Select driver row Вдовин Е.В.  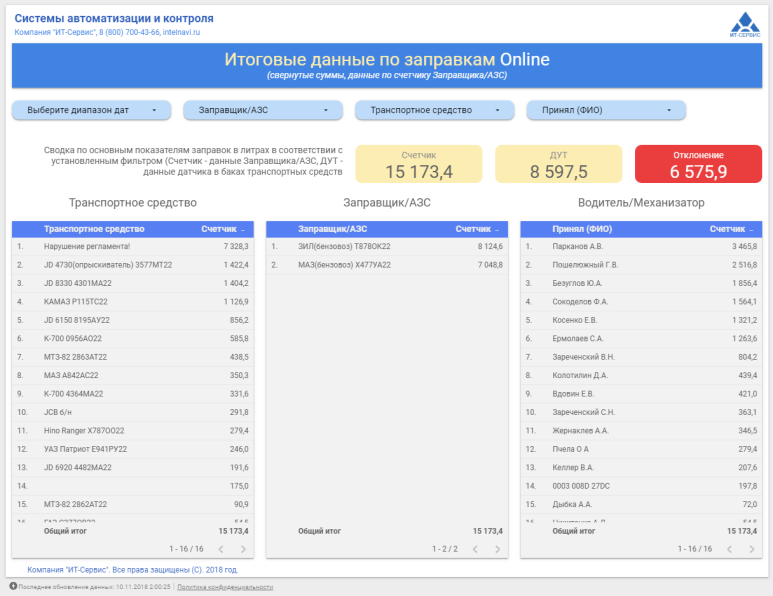pyautogui.click(x=641, y=394)
